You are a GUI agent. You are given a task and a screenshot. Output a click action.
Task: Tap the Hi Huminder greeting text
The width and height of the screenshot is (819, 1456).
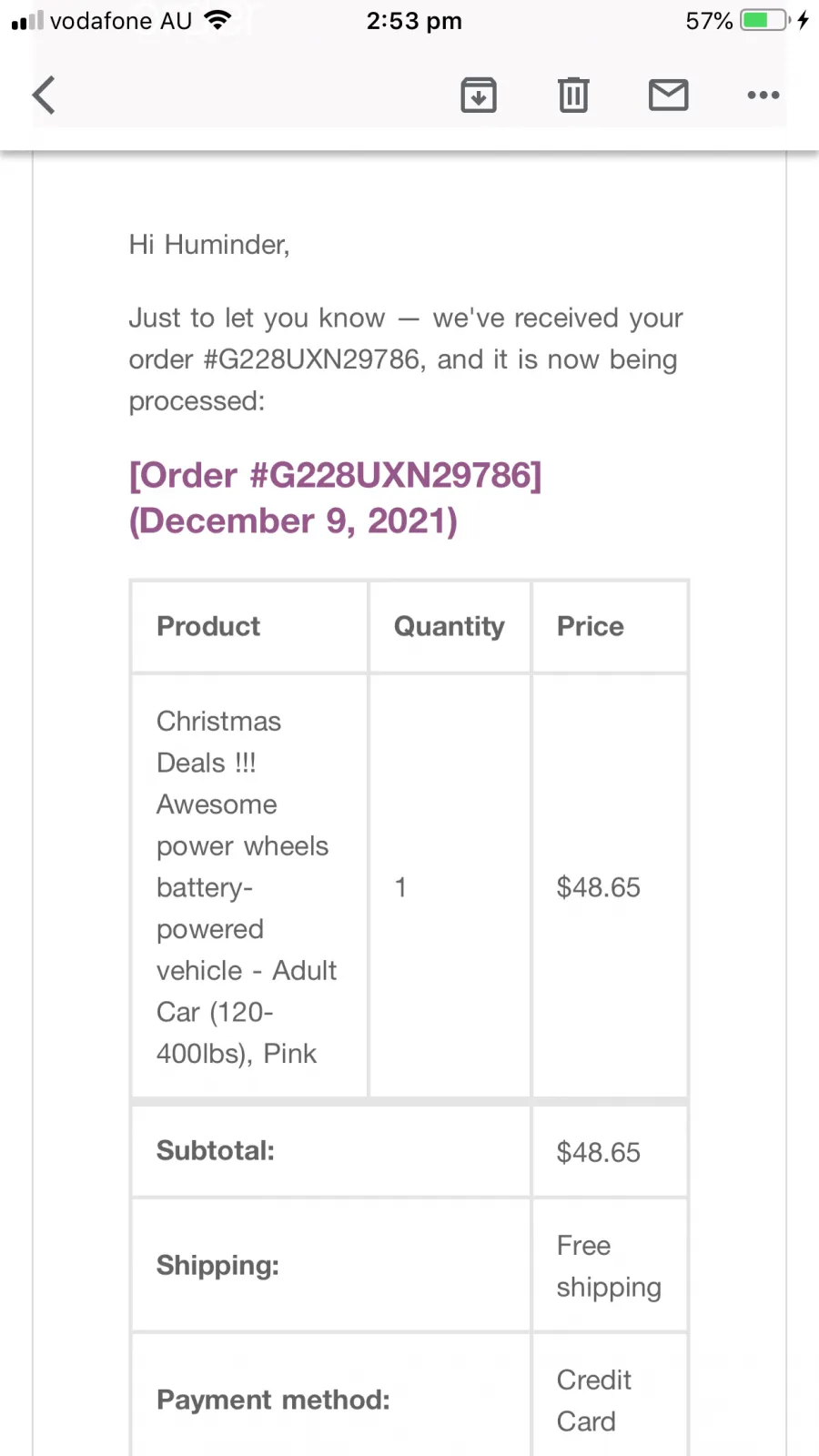coord(209,244)
